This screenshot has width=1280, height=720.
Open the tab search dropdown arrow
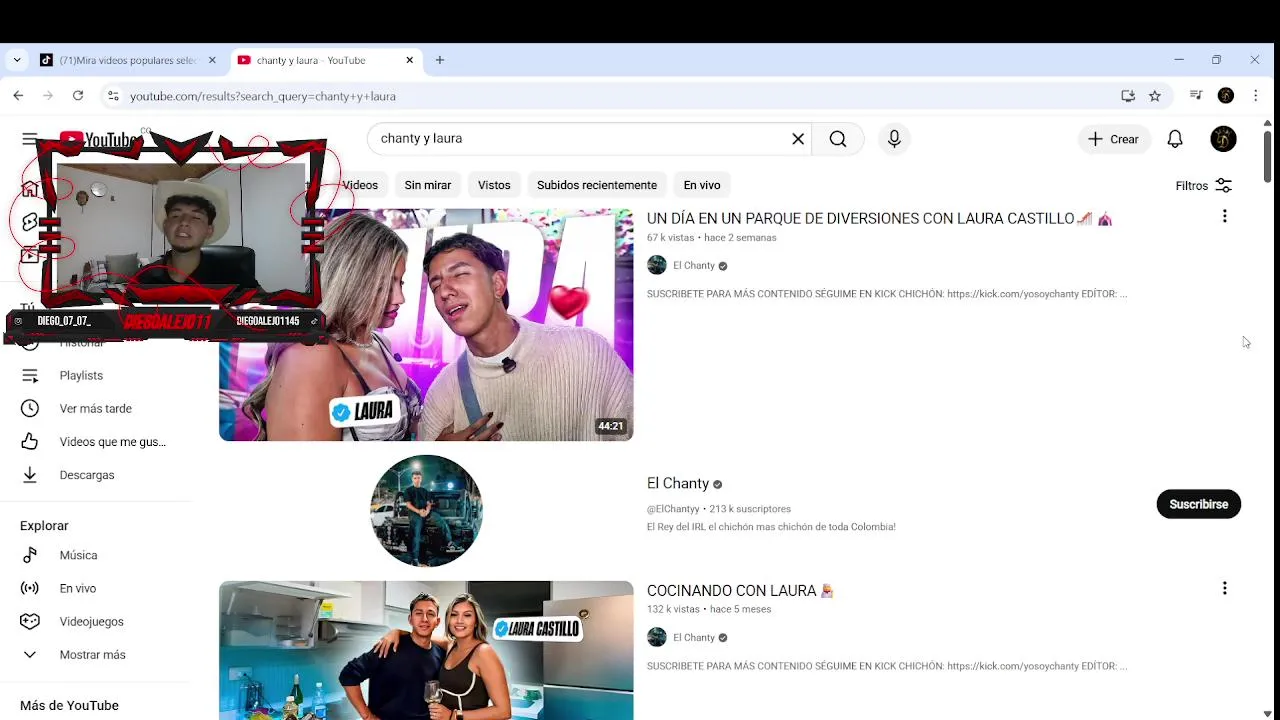[x=17, y=60]
